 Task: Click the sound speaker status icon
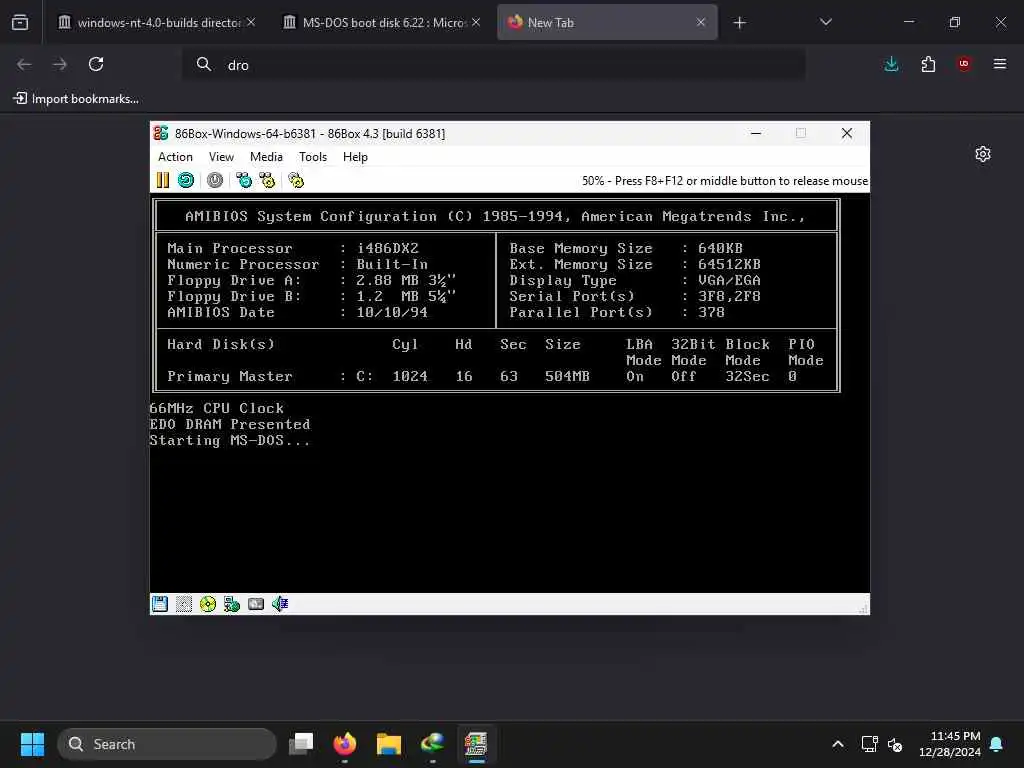click(x=280, y=604)
